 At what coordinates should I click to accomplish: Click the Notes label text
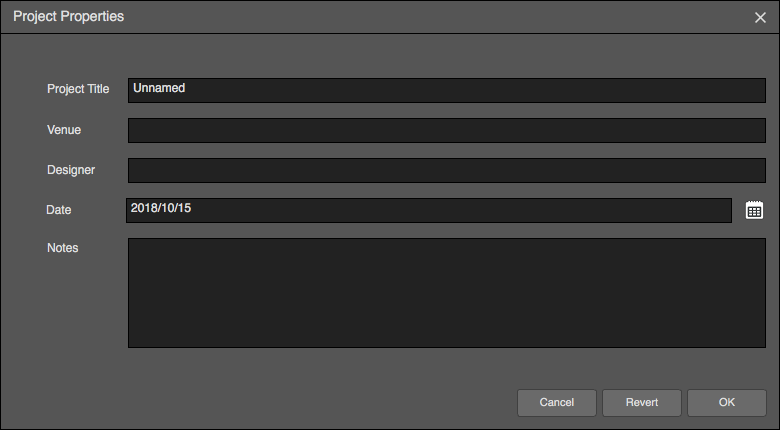[63, 248]
